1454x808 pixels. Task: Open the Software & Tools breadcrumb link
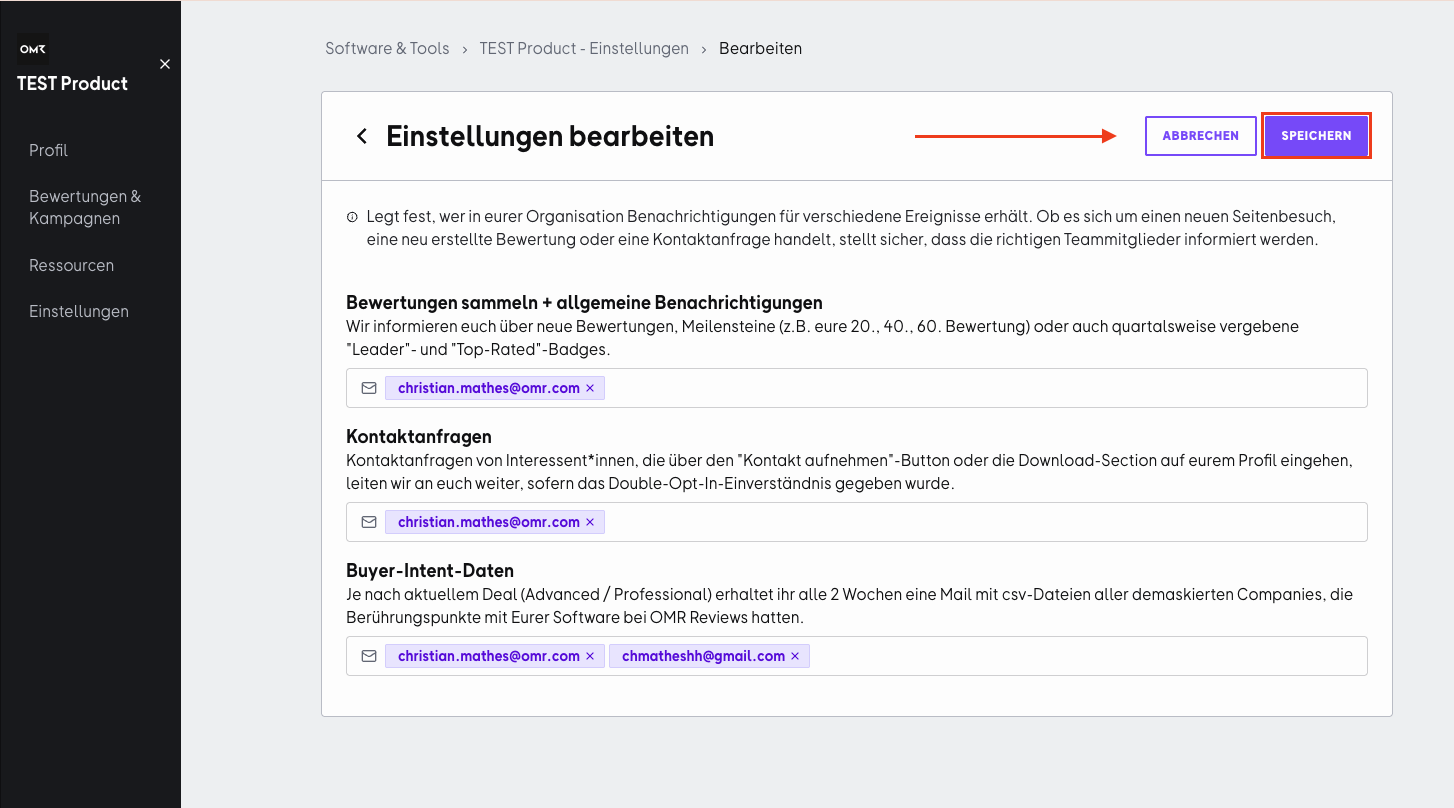tap(387, 48)
